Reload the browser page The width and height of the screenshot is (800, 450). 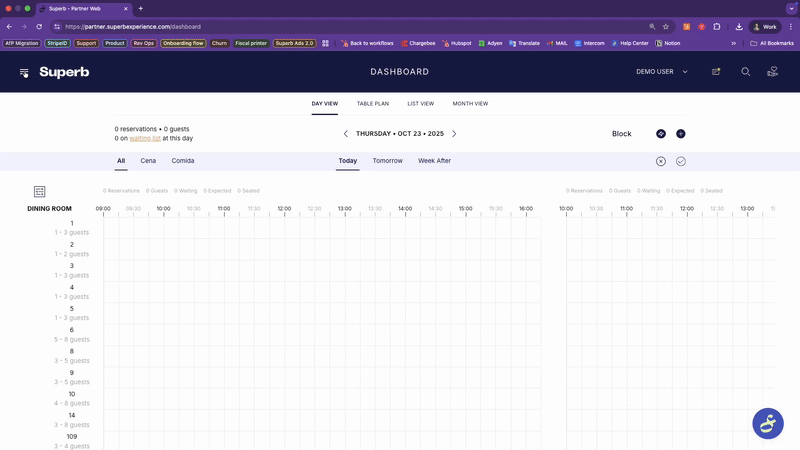coord(39,27)
